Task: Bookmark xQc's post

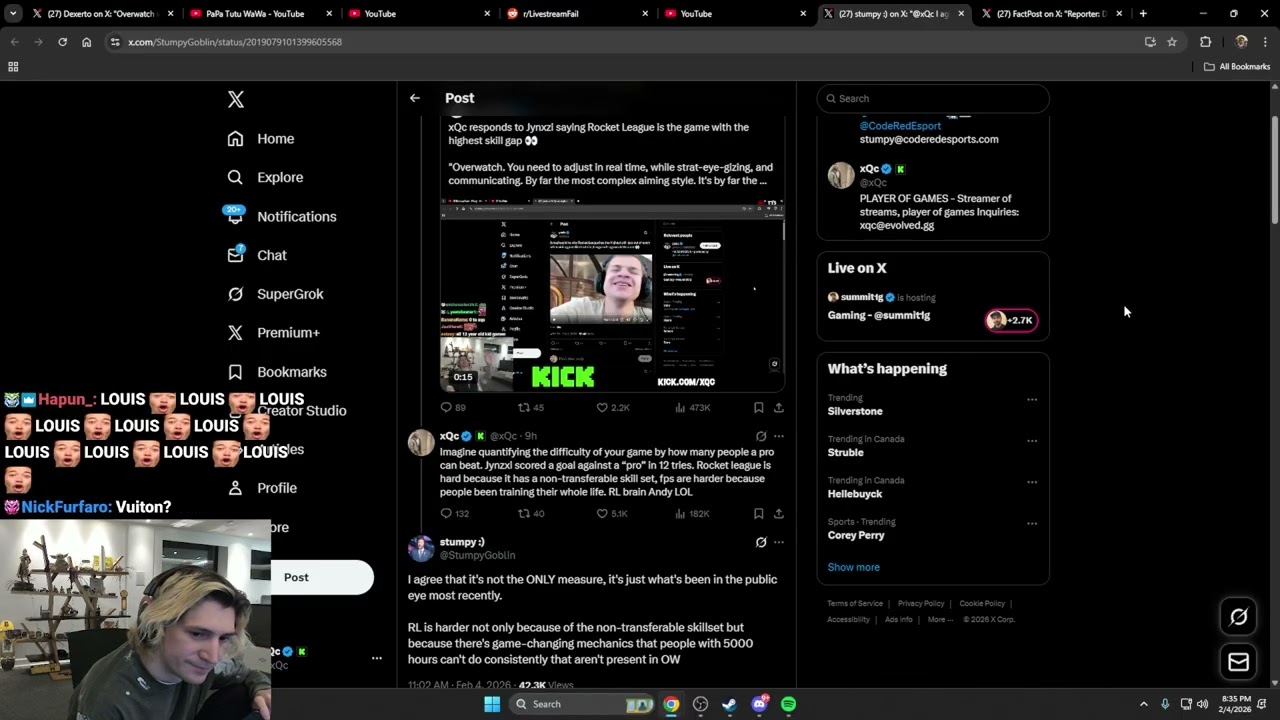Action: coord(758,514)
